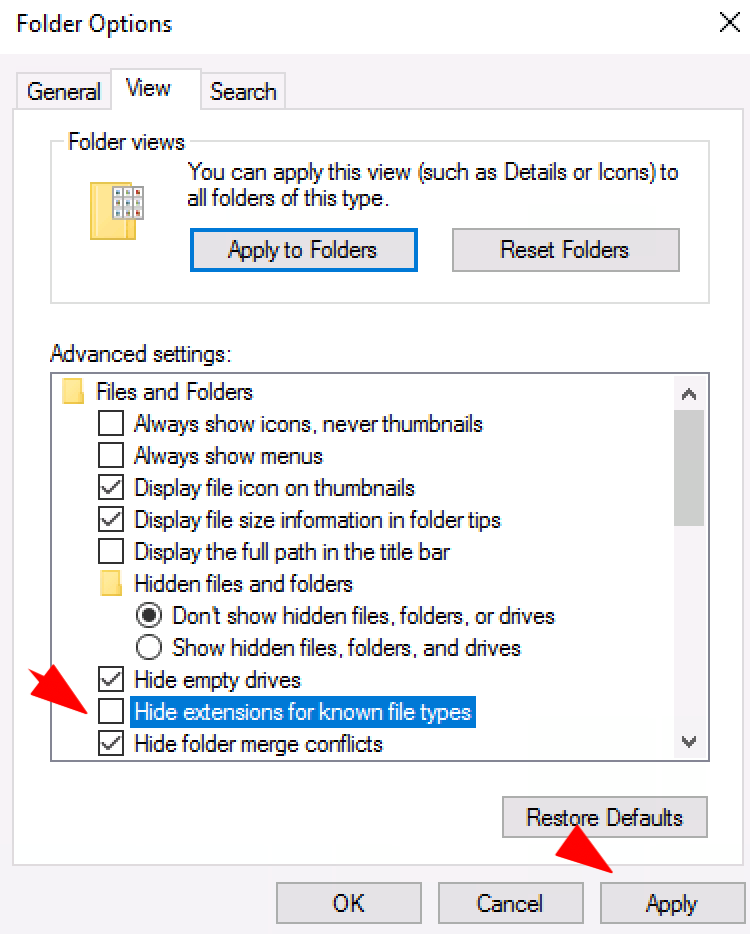Open the Search tab
Viewport: 750px width, 934px height.
(243, 92)
